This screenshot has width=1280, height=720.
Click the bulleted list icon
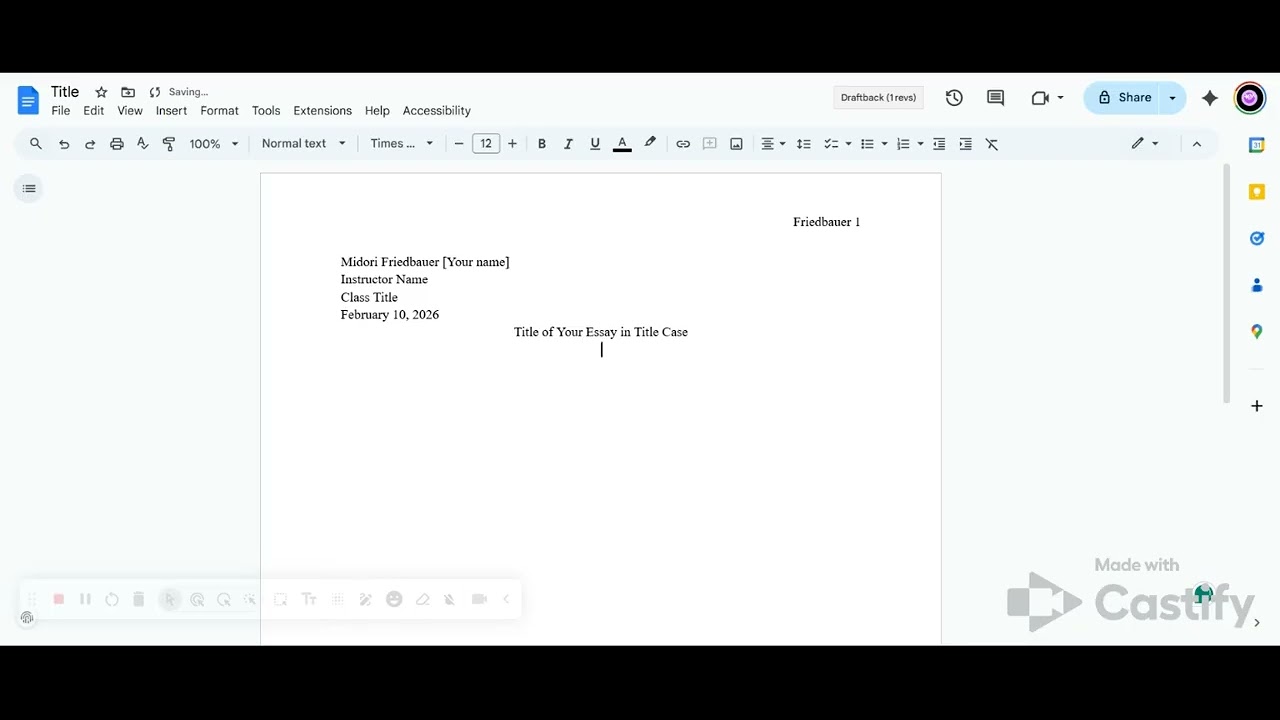tap(867, 144)
